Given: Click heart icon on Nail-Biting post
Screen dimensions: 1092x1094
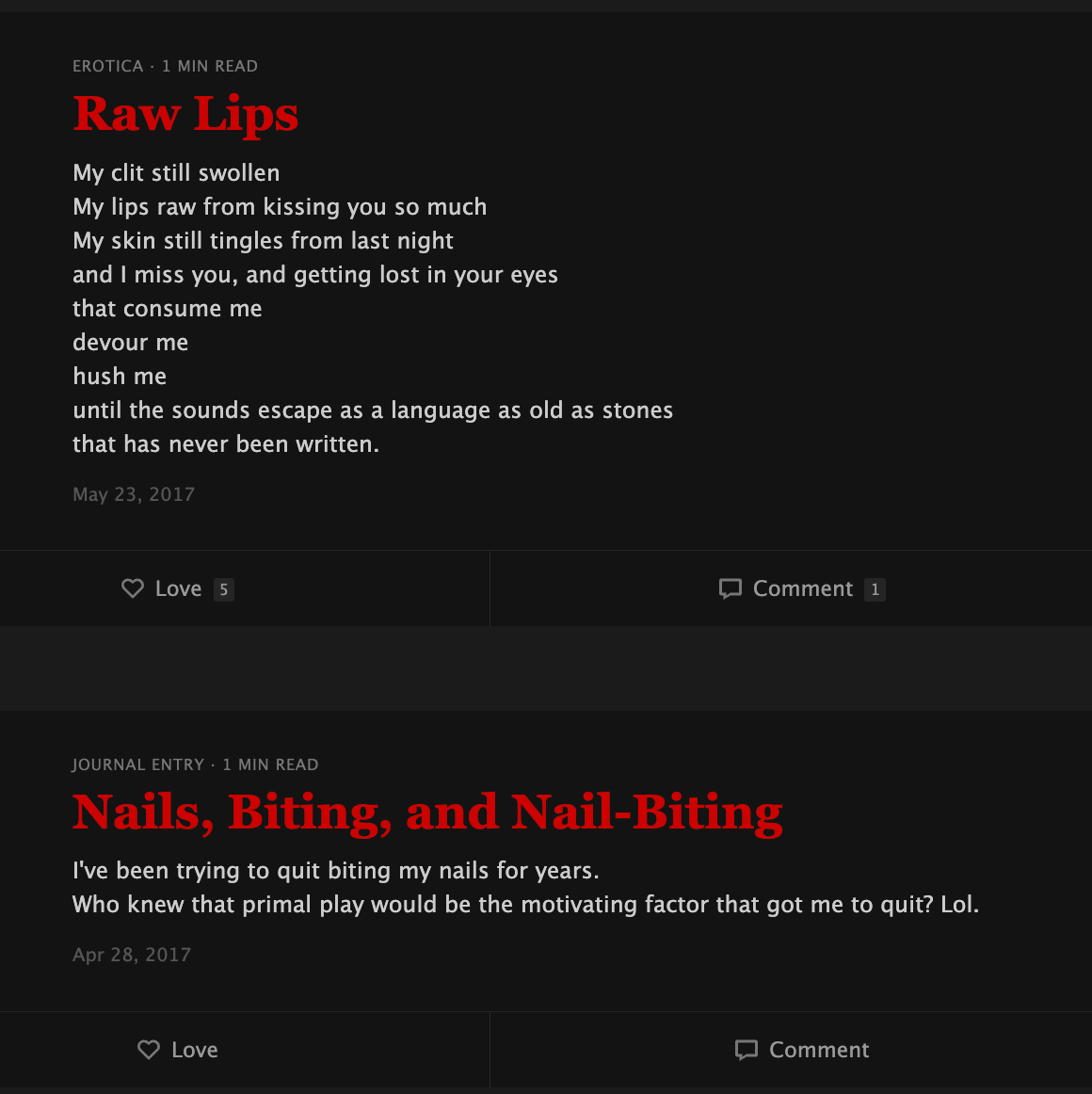Looking at the screenshot, I should [149, 1050].
